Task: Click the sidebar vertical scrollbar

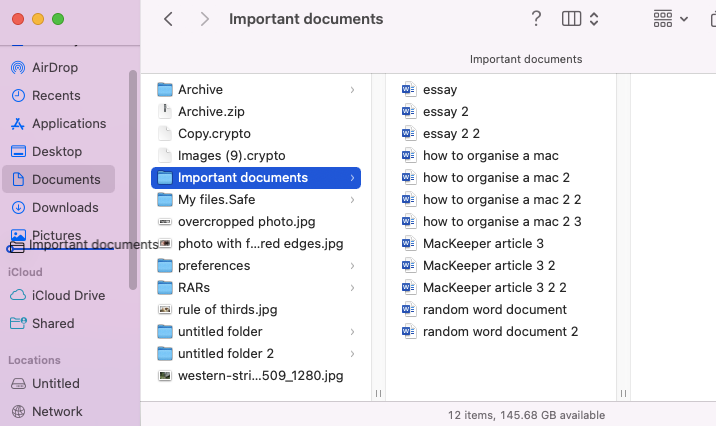Action: coord(133,180)
